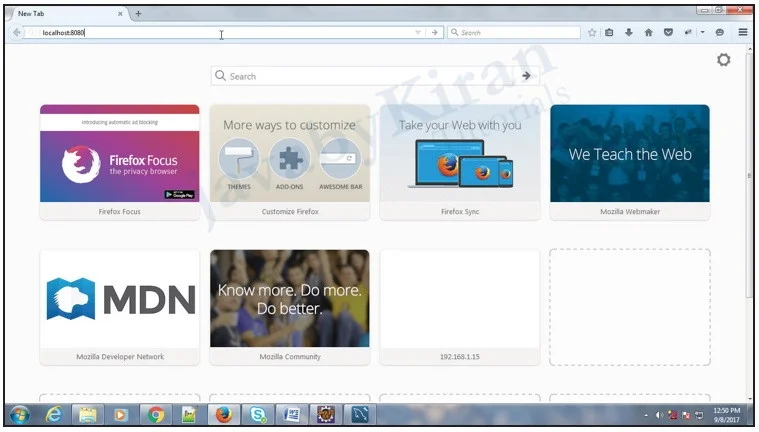759x432 pixels.
Task: Open the Firefox hamburger menu
Action: click(x=743, y=32)
